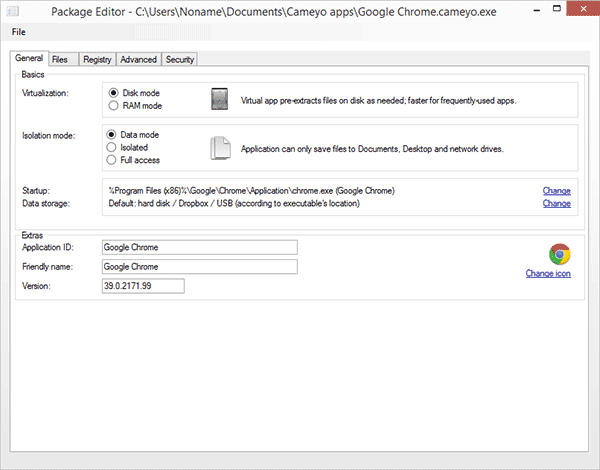Click the disk mode hard drive icon
The image size is (600, 470).
(220, 99)
